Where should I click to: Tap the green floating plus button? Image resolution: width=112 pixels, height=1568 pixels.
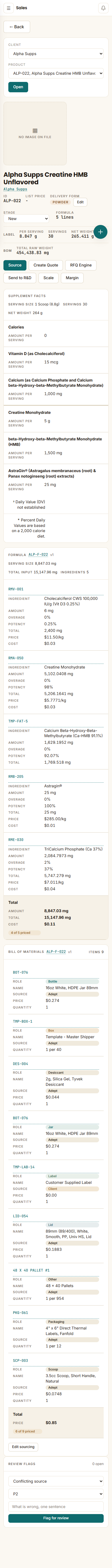click(101, 232)
